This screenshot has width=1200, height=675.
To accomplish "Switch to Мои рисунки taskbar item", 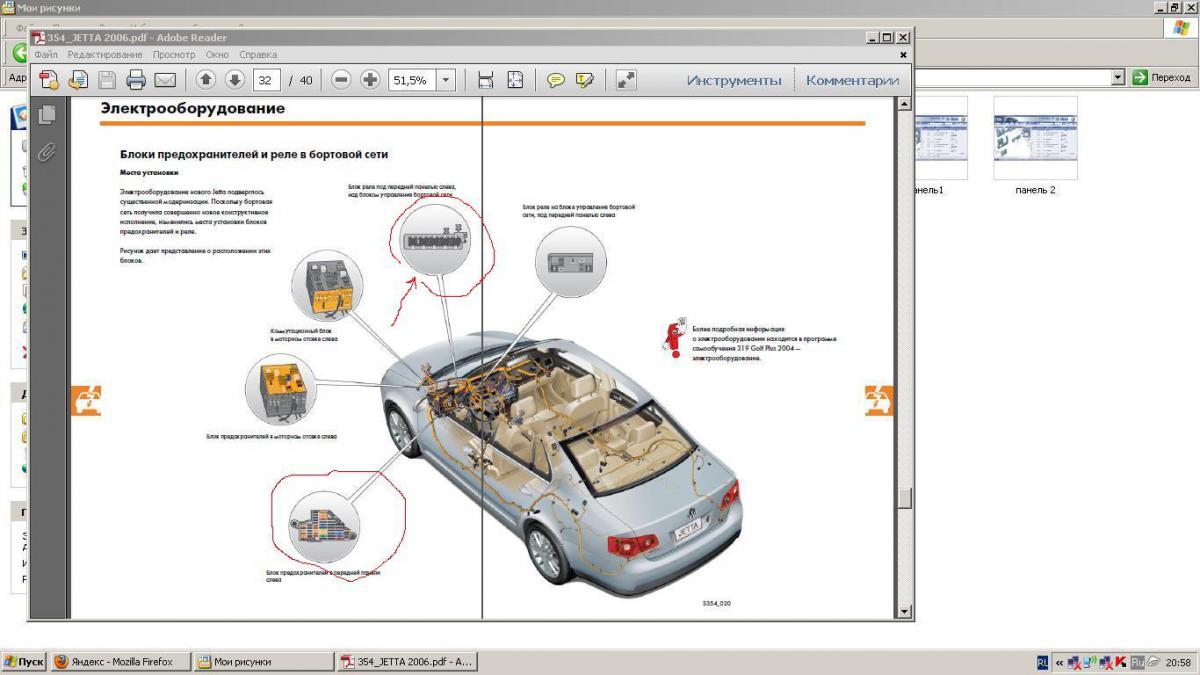I will click(263, 661).
